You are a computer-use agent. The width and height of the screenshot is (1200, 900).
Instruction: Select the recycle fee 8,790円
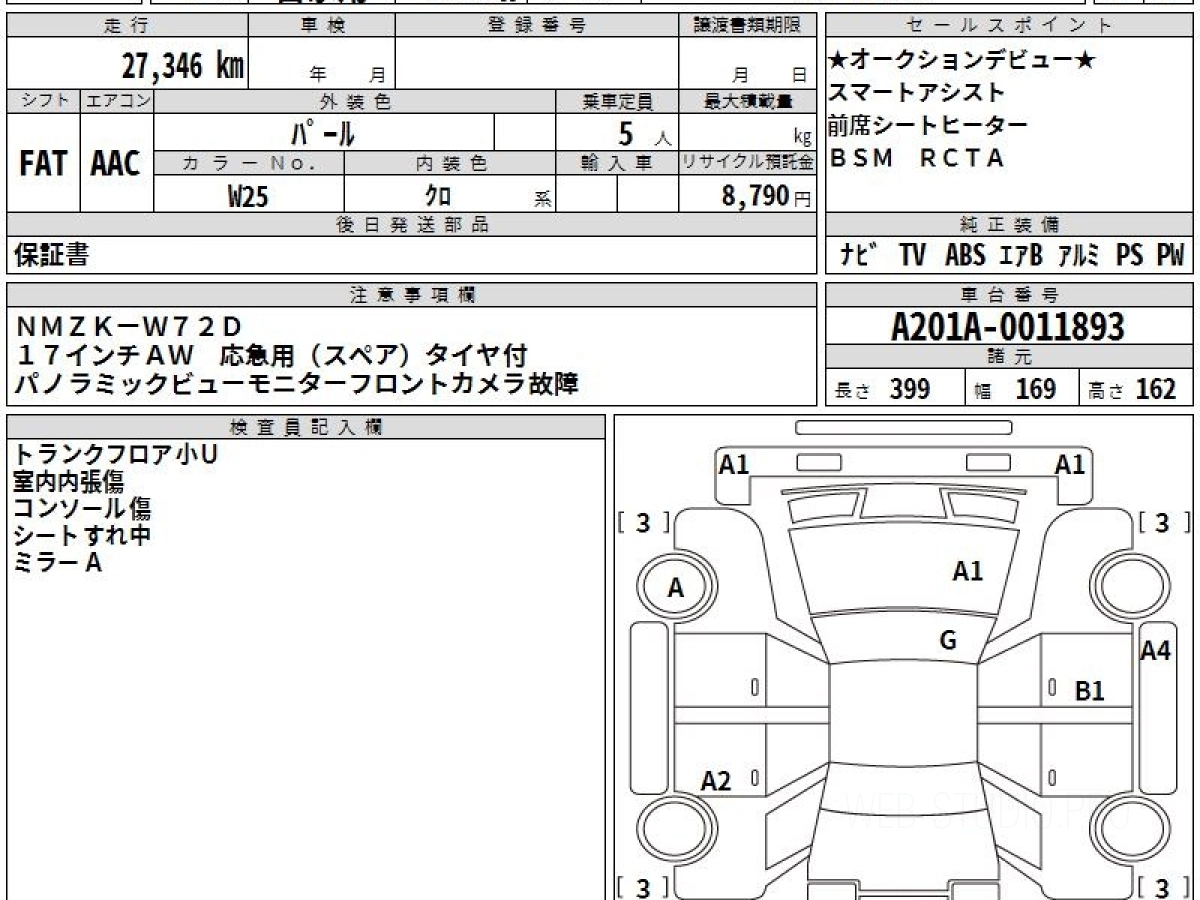767,196
